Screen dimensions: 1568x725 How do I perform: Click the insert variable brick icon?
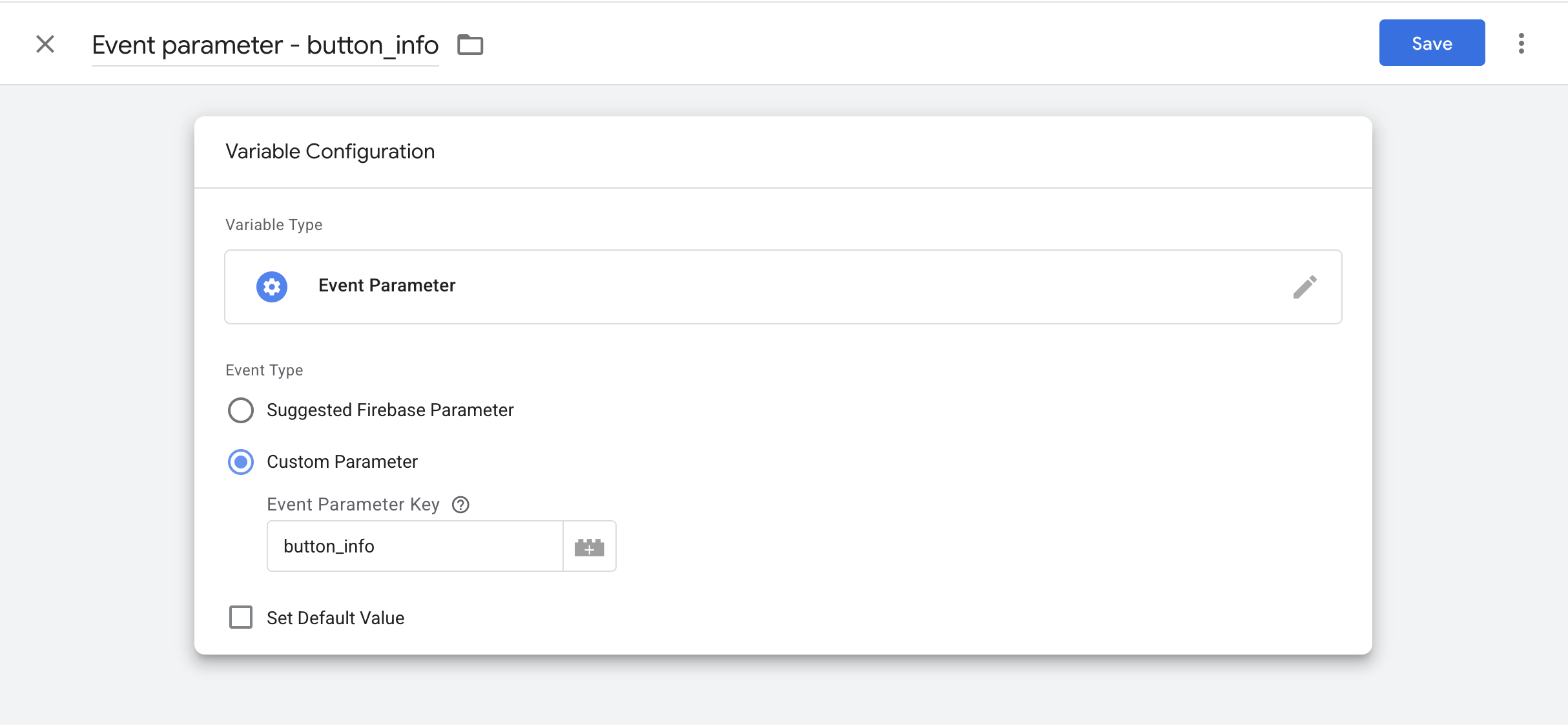coord(589,547)
